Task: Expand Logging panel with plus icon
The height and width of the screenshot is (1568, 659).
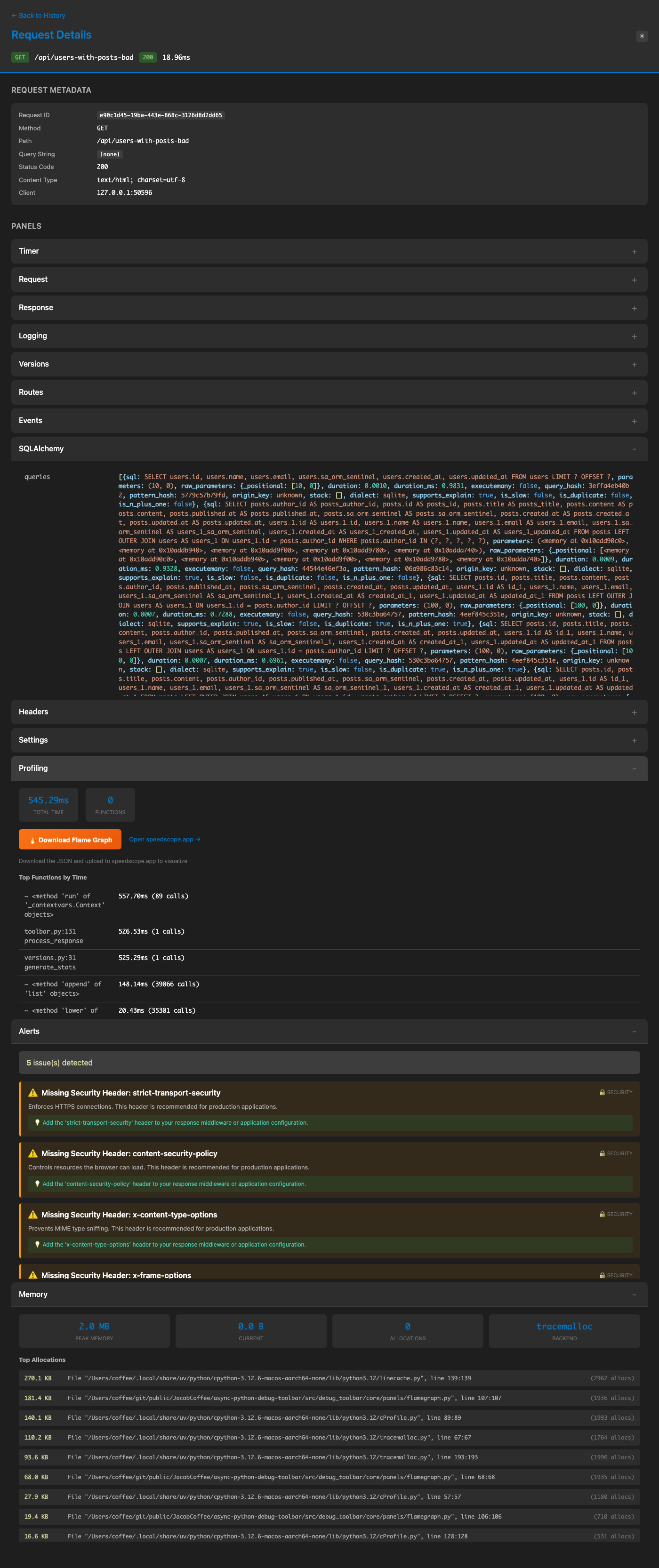Action: pyautogui.click(x=634, y=336)
